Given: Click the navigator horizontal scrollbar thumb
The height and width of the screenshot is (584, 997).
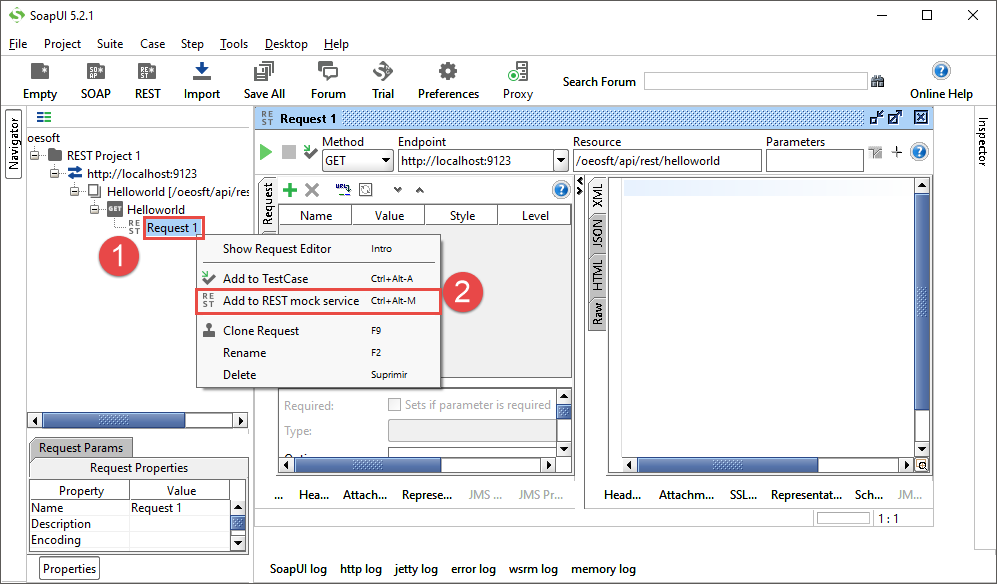Looking at the screenshot, I should pyautogui.click(x=114, y=421).
